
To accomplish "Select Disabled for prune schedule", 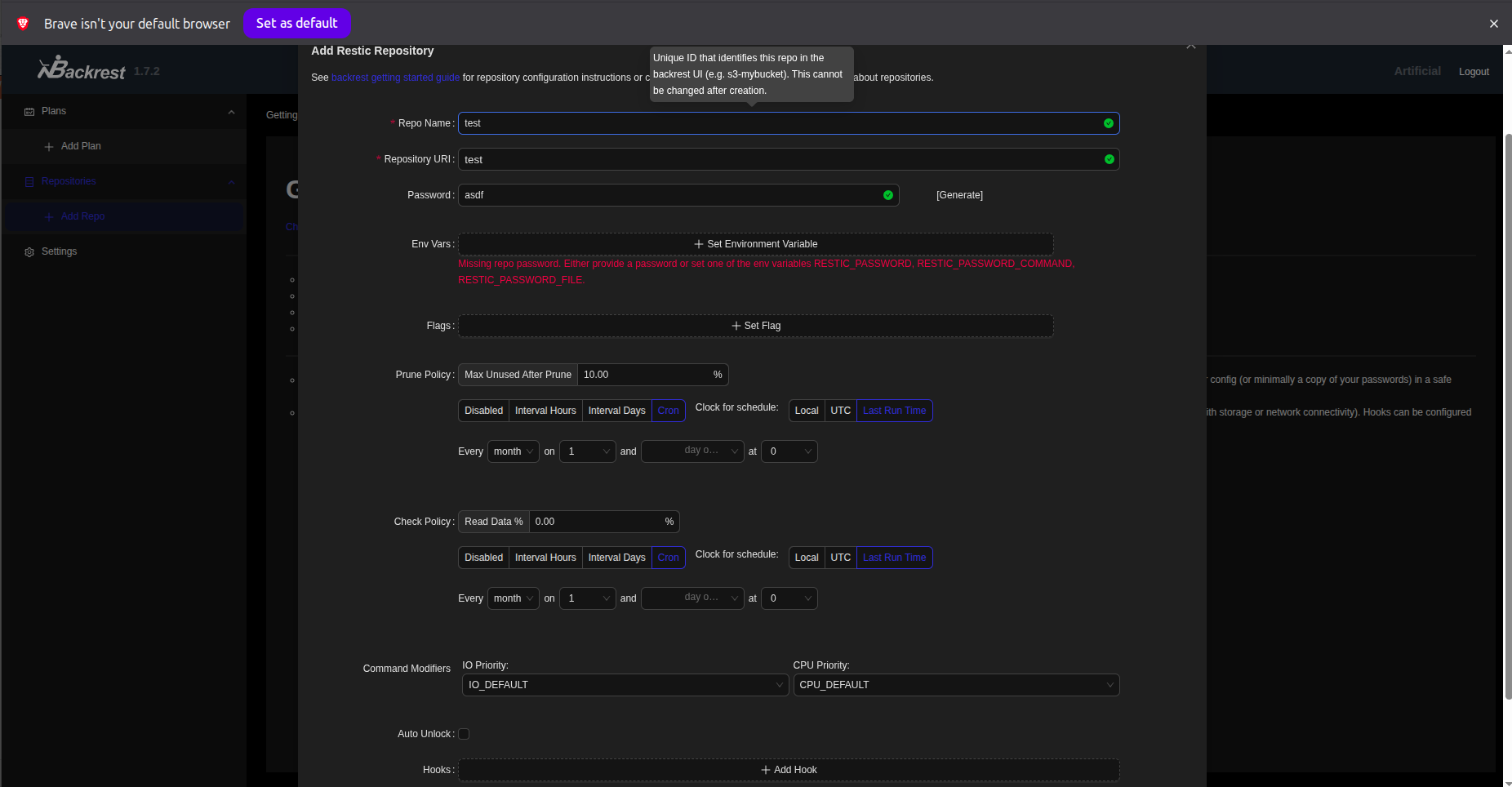I will pyautogui.click(x=484, y=411).
